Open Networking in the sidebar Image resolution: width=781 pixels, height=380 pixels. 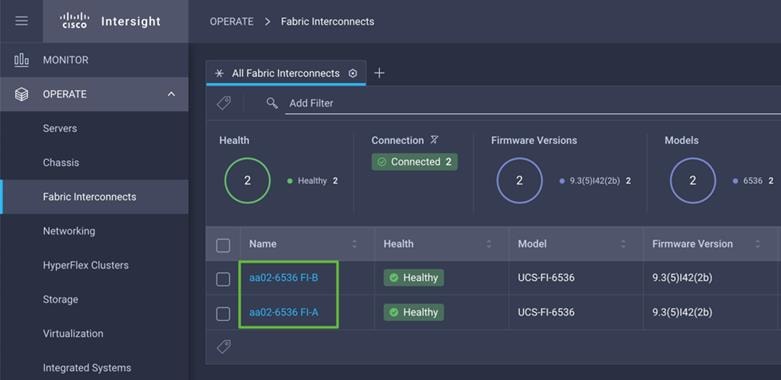[69, 231]
